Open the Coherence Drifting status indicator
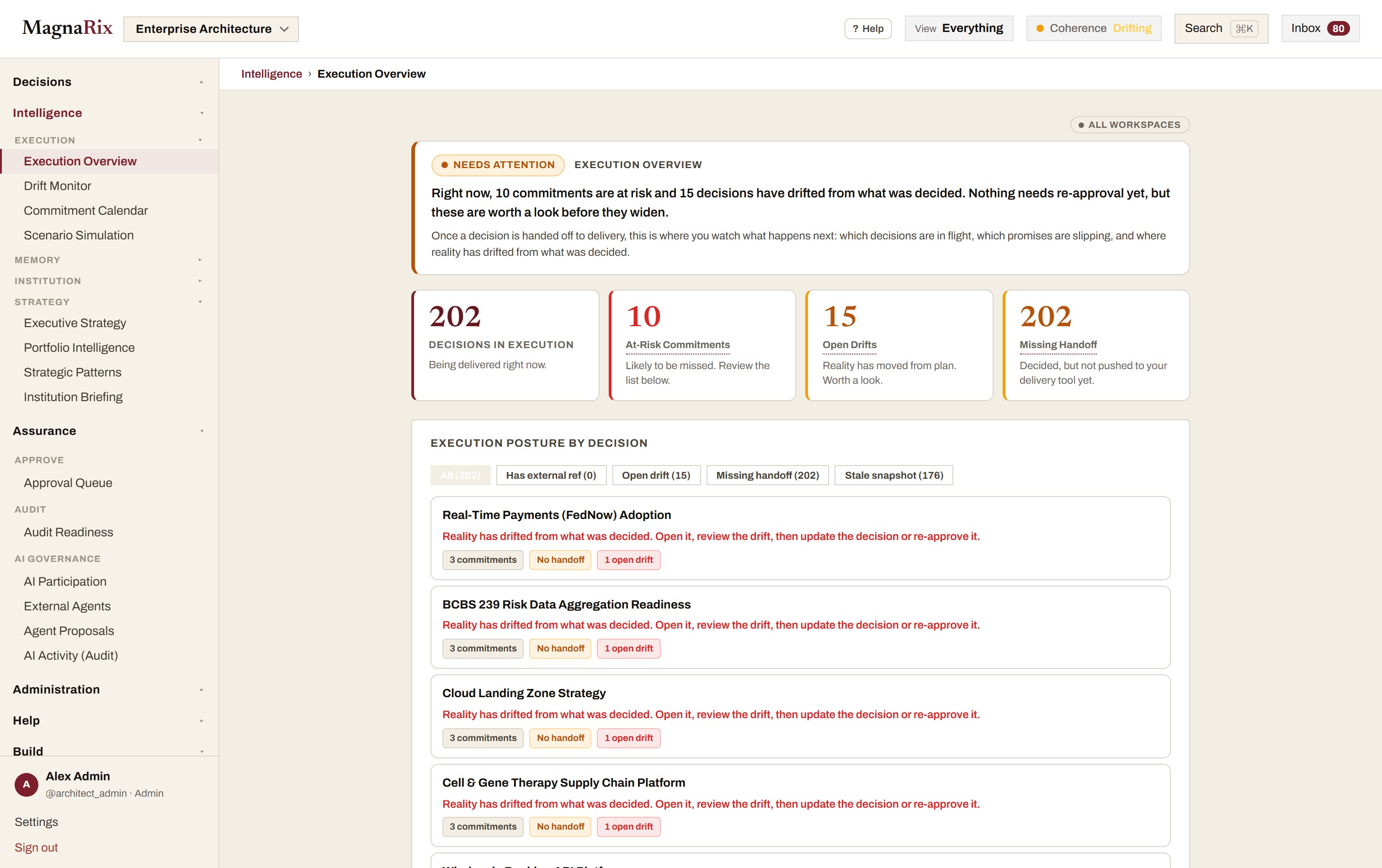 click(1093, 28)
